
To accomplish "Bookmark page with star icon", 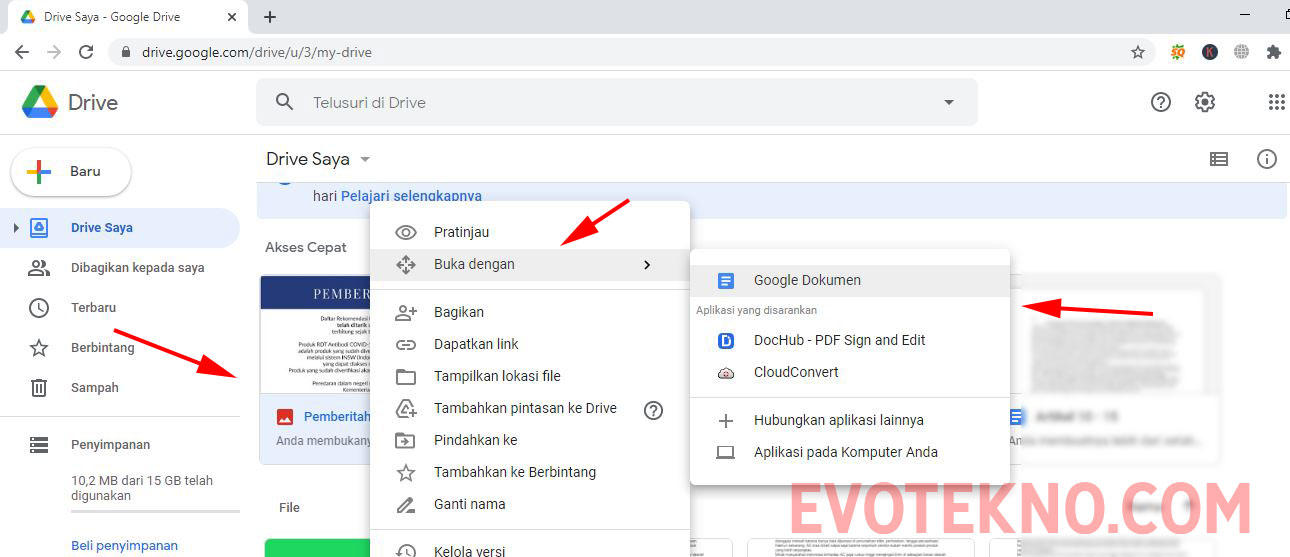I will [1138, 52].
